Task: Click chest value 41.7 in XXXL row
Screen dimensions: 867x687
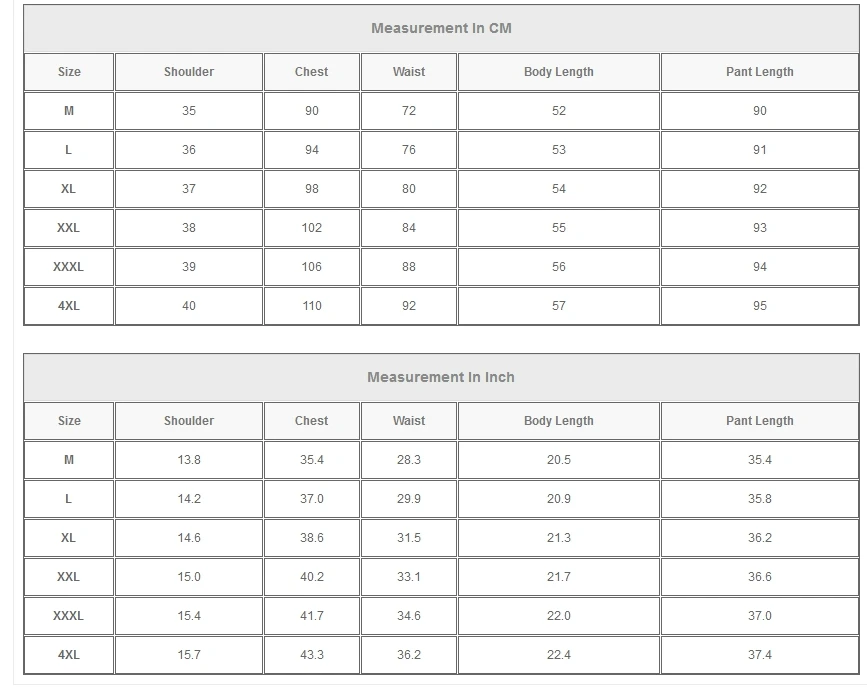Action: pos(312,616)
